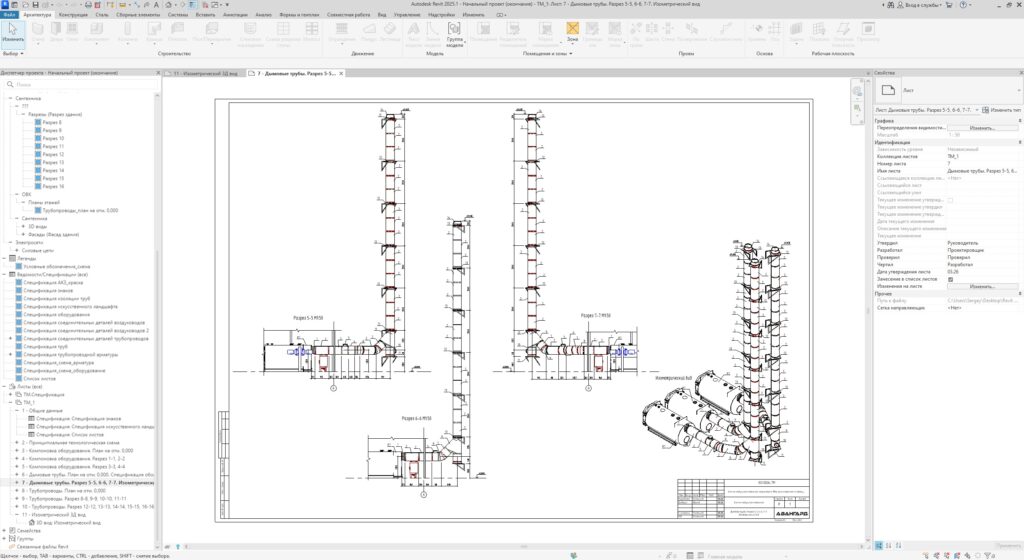Image resolution: width=1024 pixels, height=560 pixels.
Task: Click the Изменить тип (Edit Type) icon
Action: click(x=985, y=110)
